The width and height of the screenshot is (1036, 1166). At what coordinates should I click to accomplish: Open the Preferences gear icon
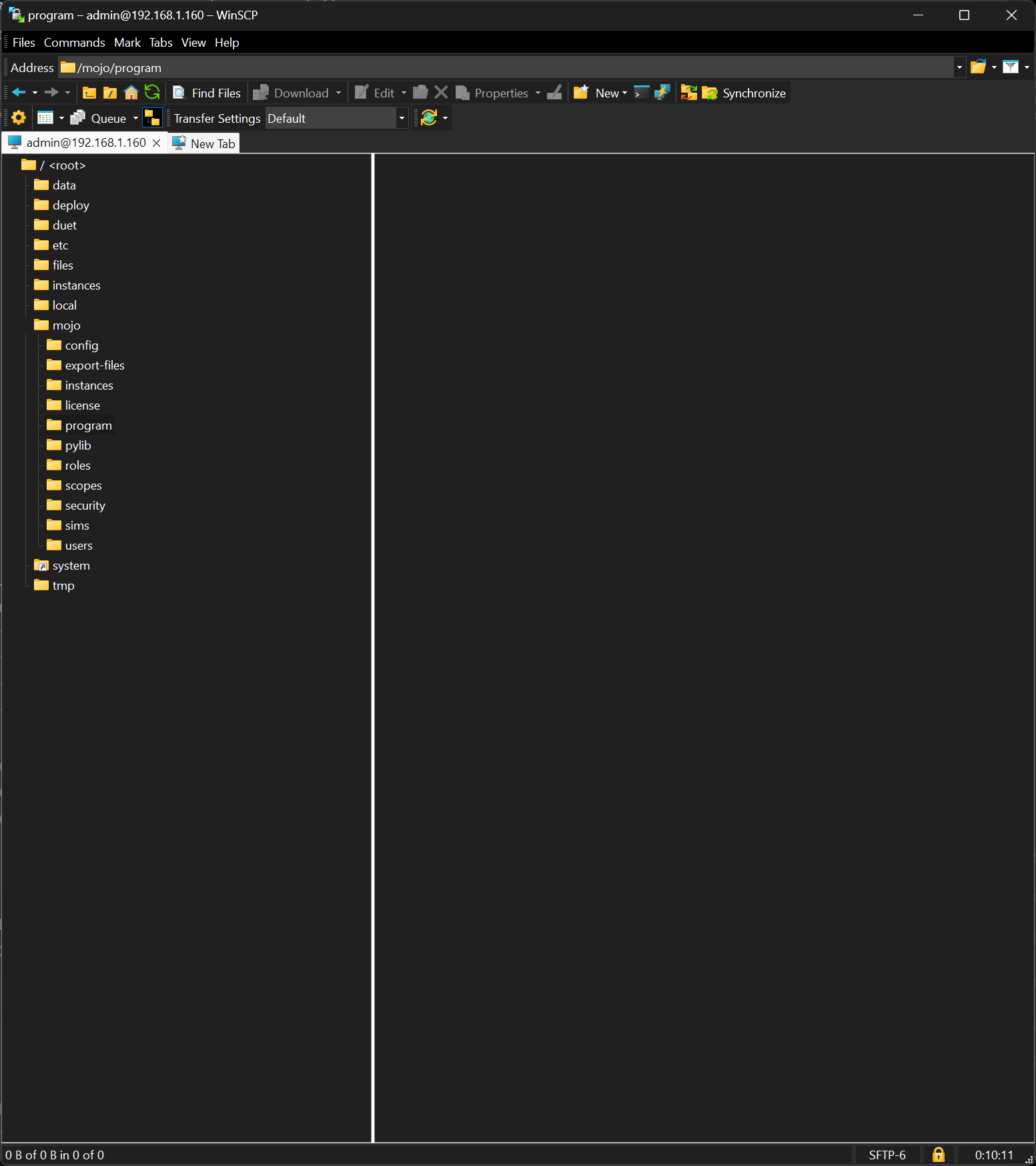[19, 118]
